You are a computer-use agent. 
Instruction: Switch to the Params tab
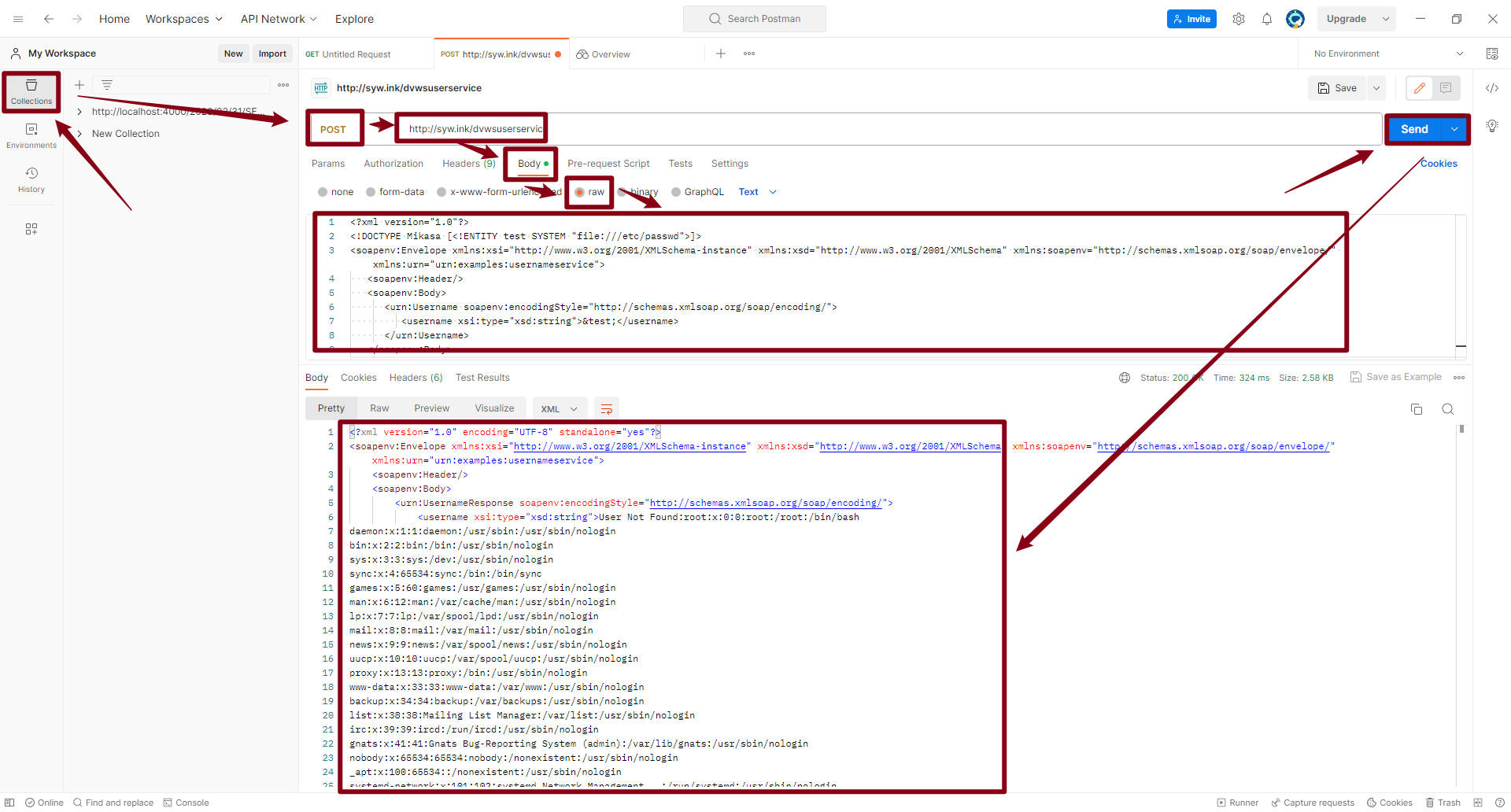pos(328,164)
